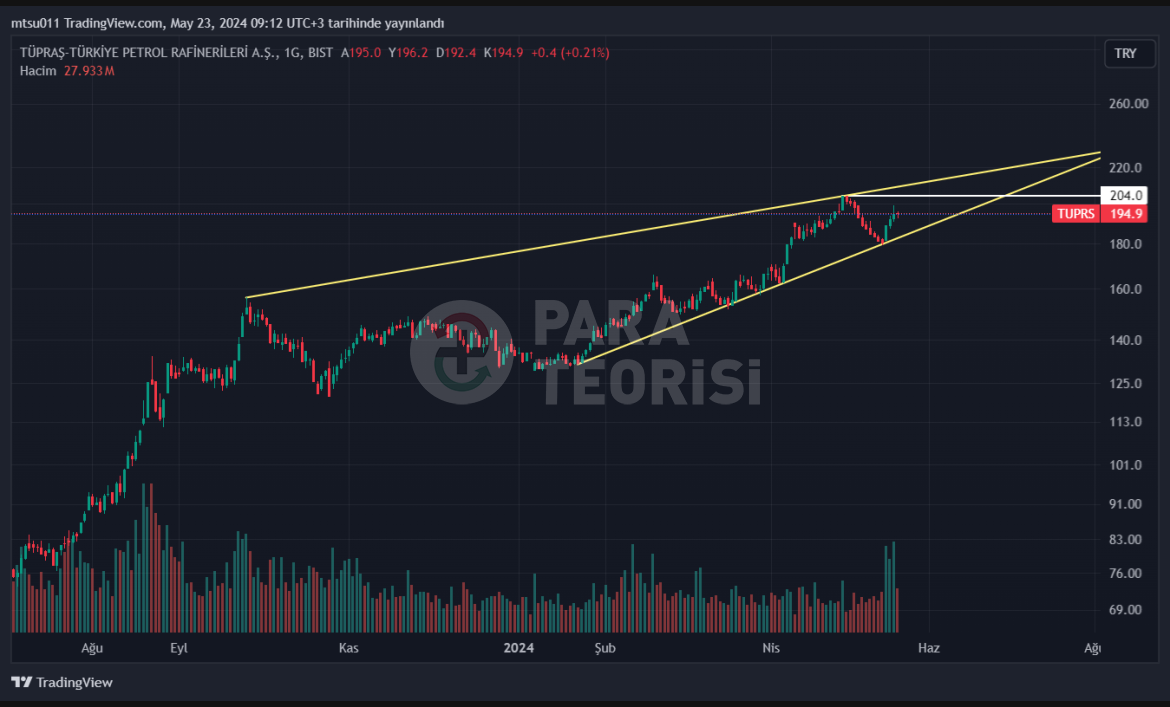The width and height of the screenshot is (1170, 707).
Task: Click the 180.0 price axis value
Action: [x=1125, y=244]
